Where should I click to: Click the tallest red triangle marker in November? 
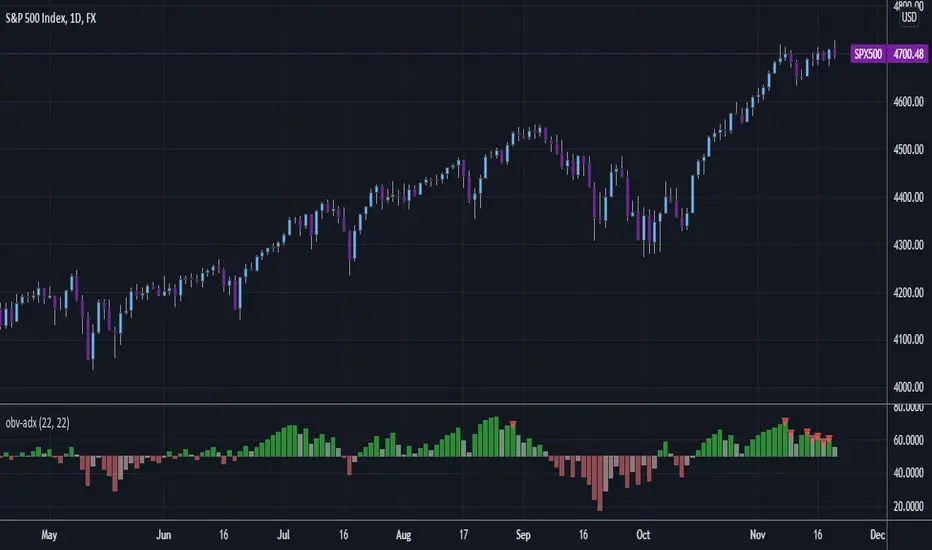(x=785, y=421)
